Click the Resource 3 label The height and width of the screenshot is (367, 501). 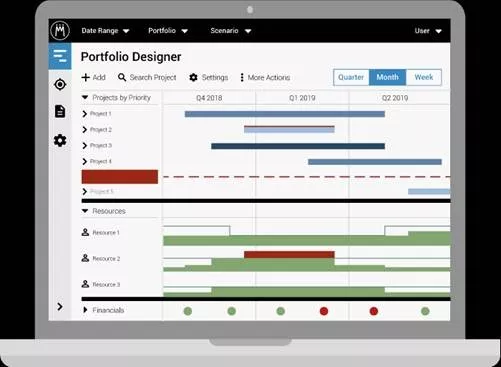coord(106,284)
